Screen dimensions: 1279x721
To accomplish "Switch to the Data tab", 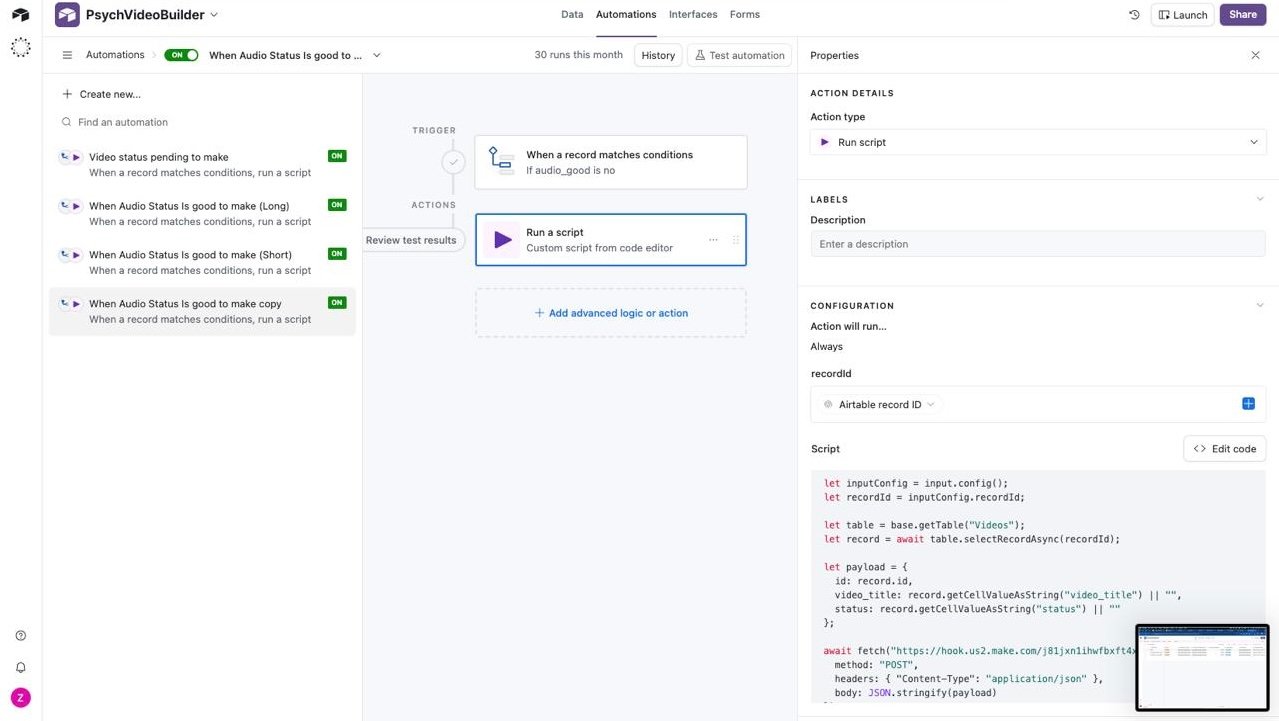I will pyautogui.click(x=572, y=15).
